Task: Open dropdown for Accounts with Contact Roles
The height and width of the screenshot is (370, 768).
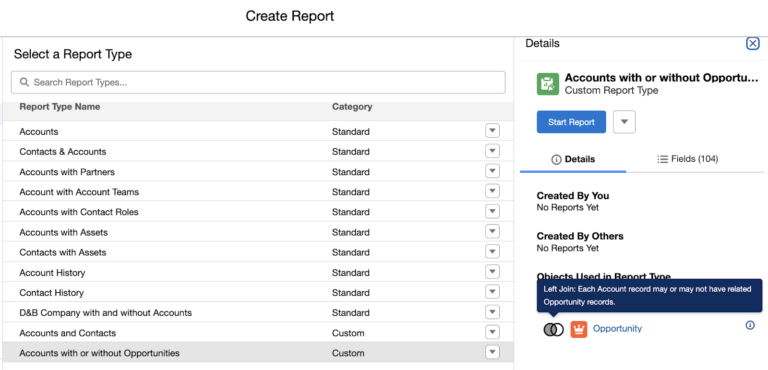Action: point(492,212)
